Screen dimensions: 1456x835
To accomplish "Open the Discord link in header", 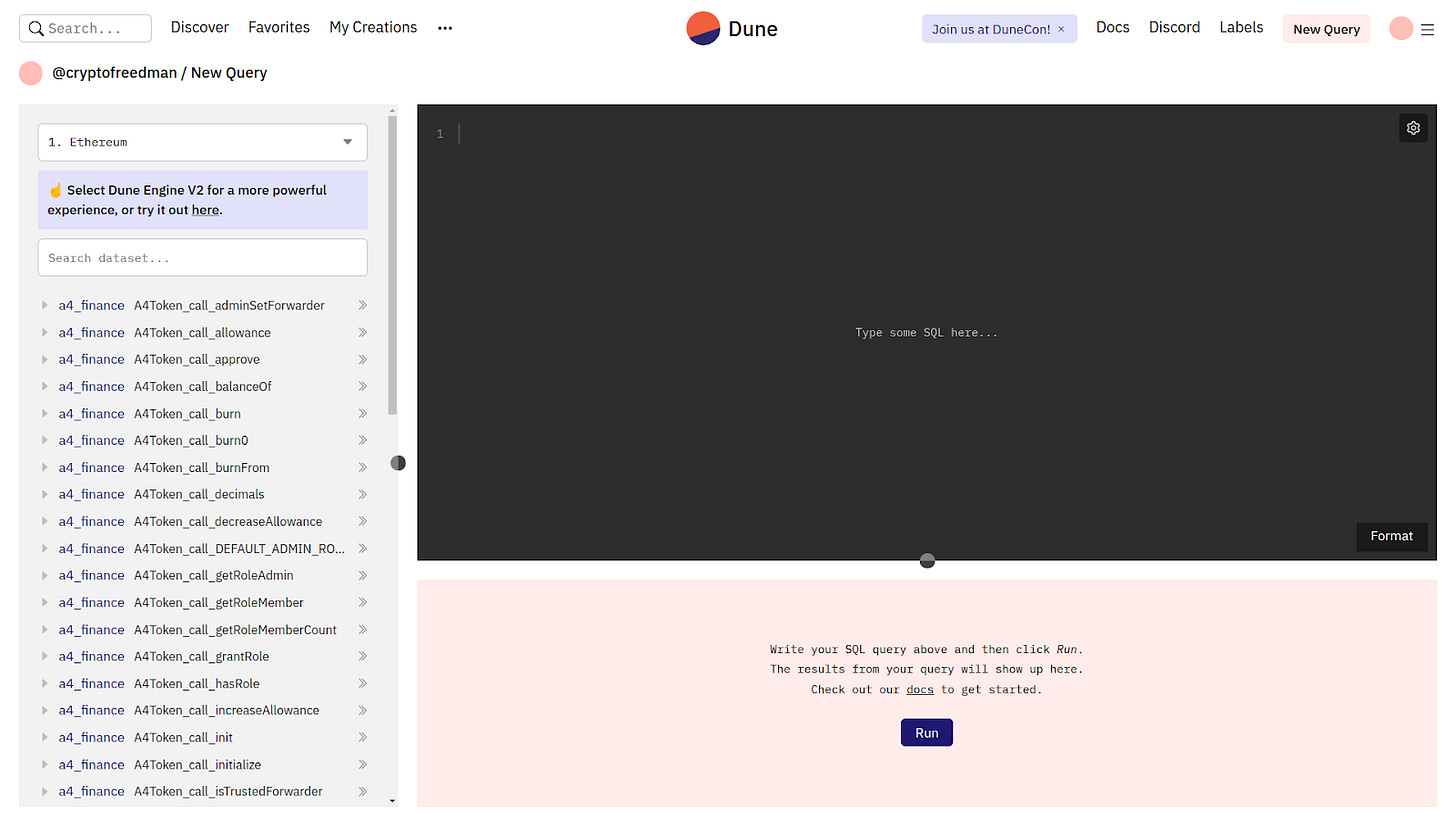I will click(x=1175, y=28).
